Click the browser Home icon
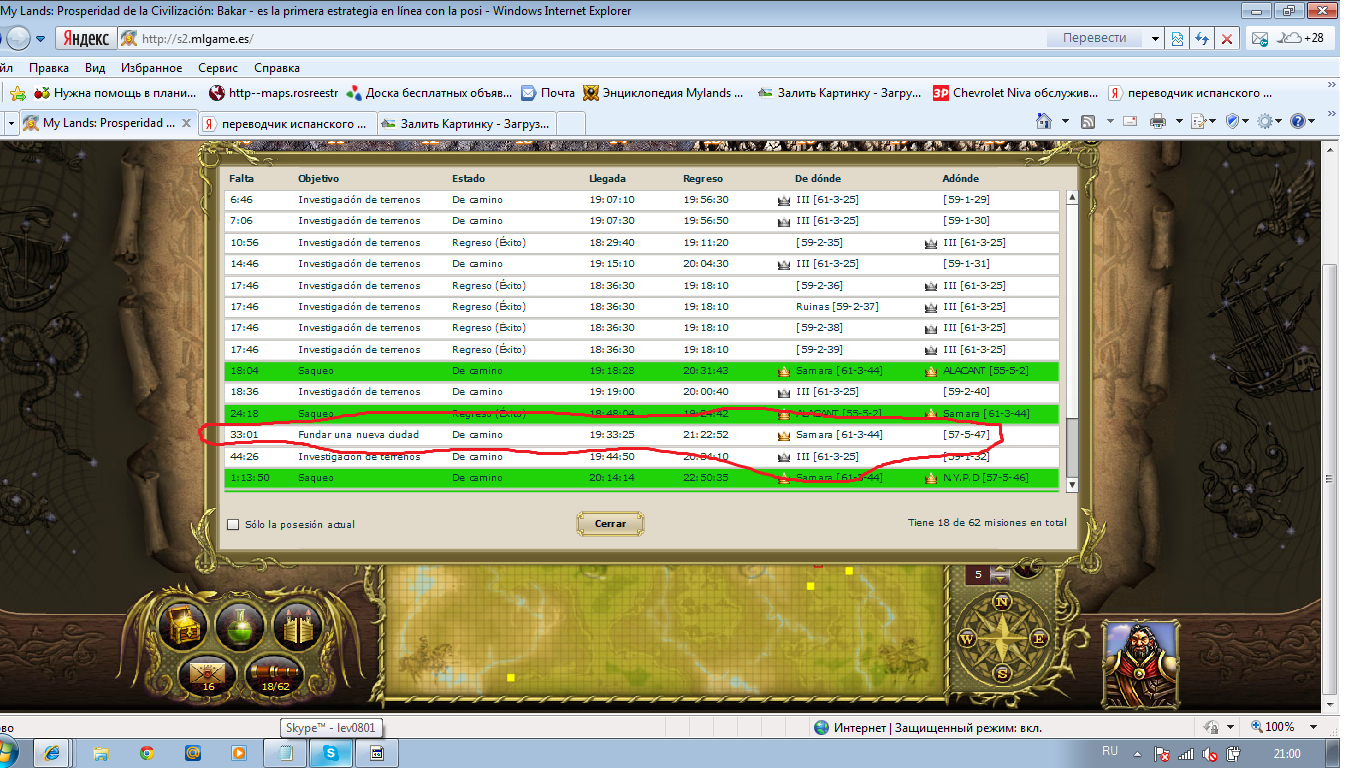The width and height of the screenshot is (1366, 768). click(x=1044, y=121)
